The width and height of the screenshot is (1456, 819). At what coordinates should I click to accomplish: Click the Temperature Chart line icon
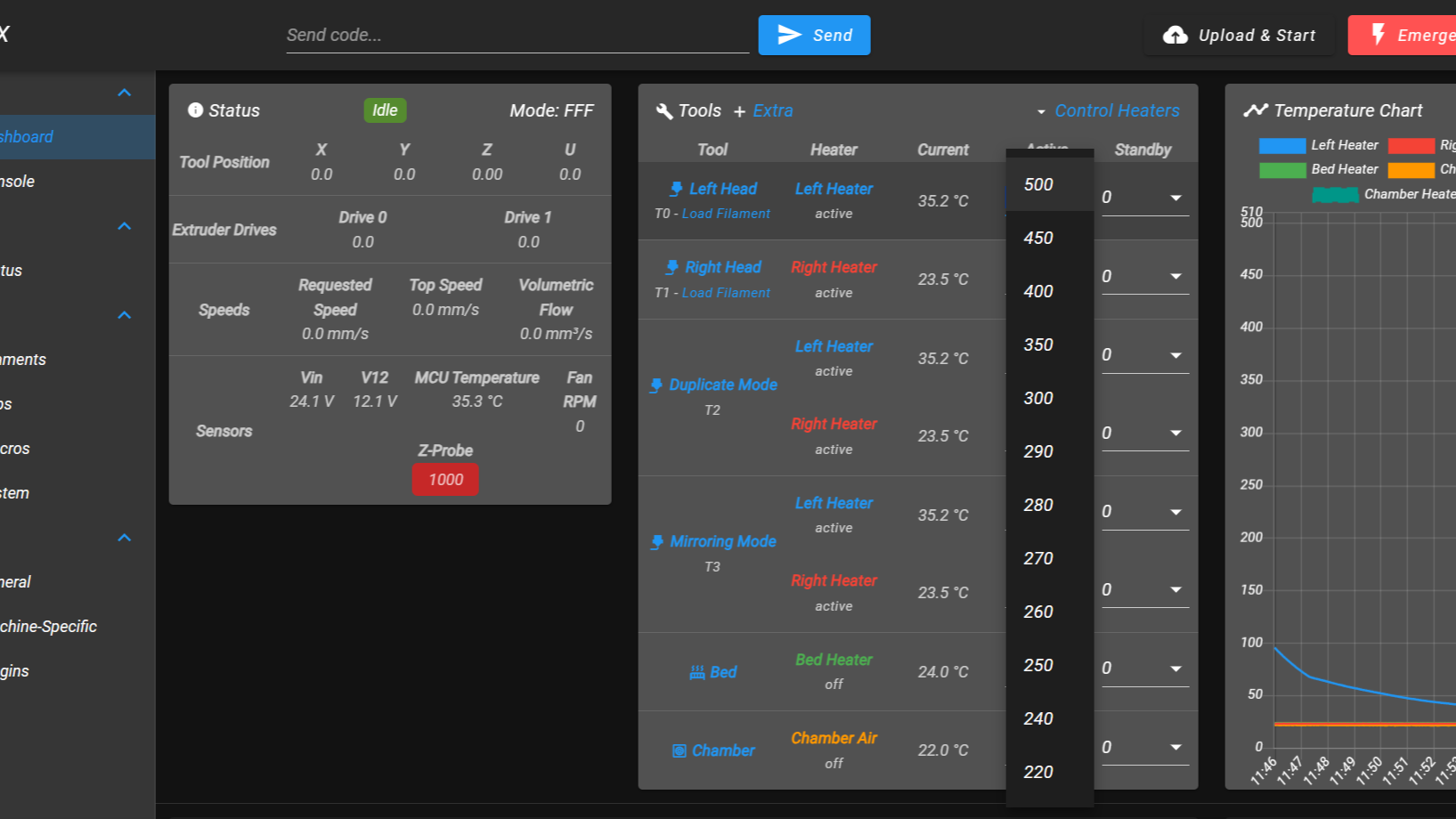point(1256,110)
